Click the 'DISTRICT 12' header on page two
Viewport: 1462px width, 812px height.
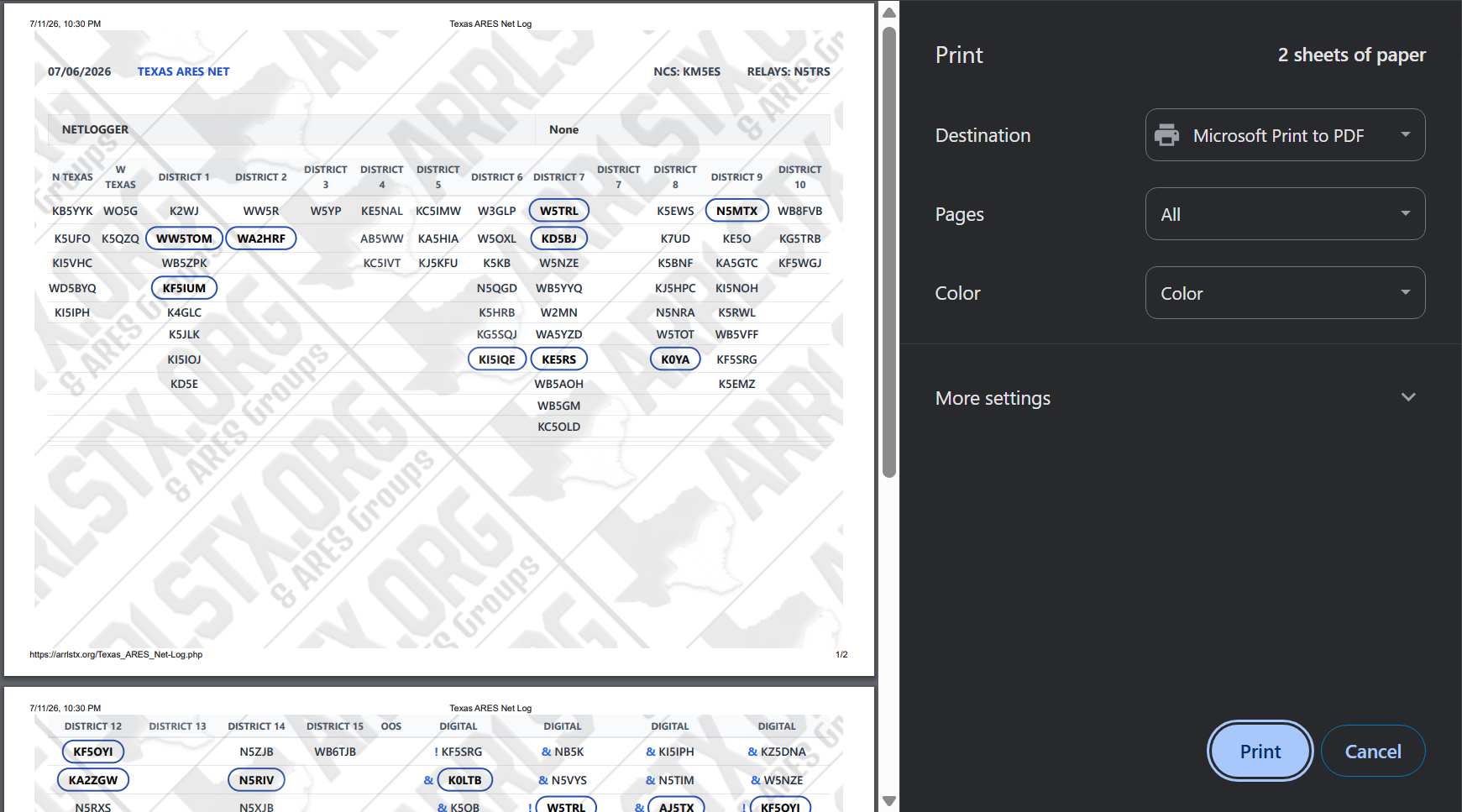pyautogui.click(x=92, y=726)
